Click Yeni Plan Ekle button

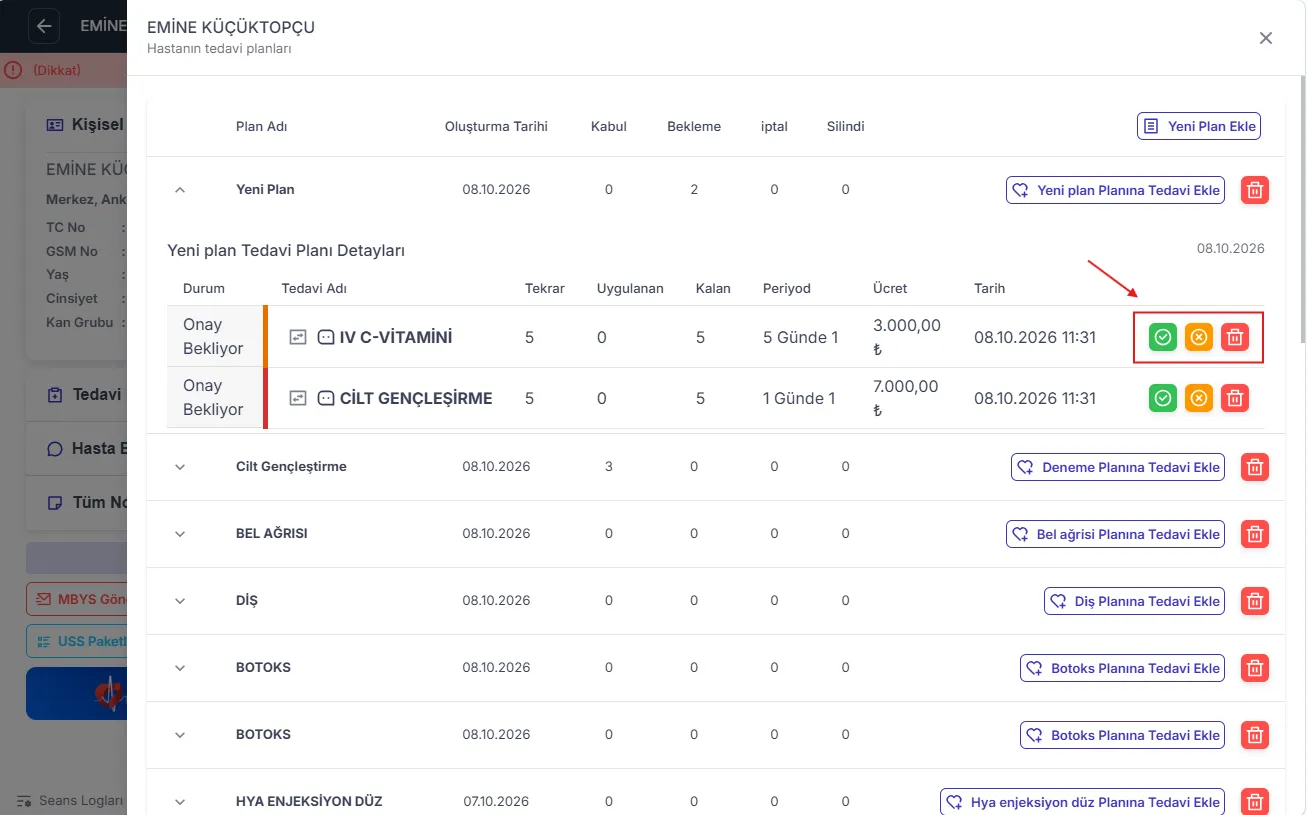pyautogui.click(x=1199, y=126)
